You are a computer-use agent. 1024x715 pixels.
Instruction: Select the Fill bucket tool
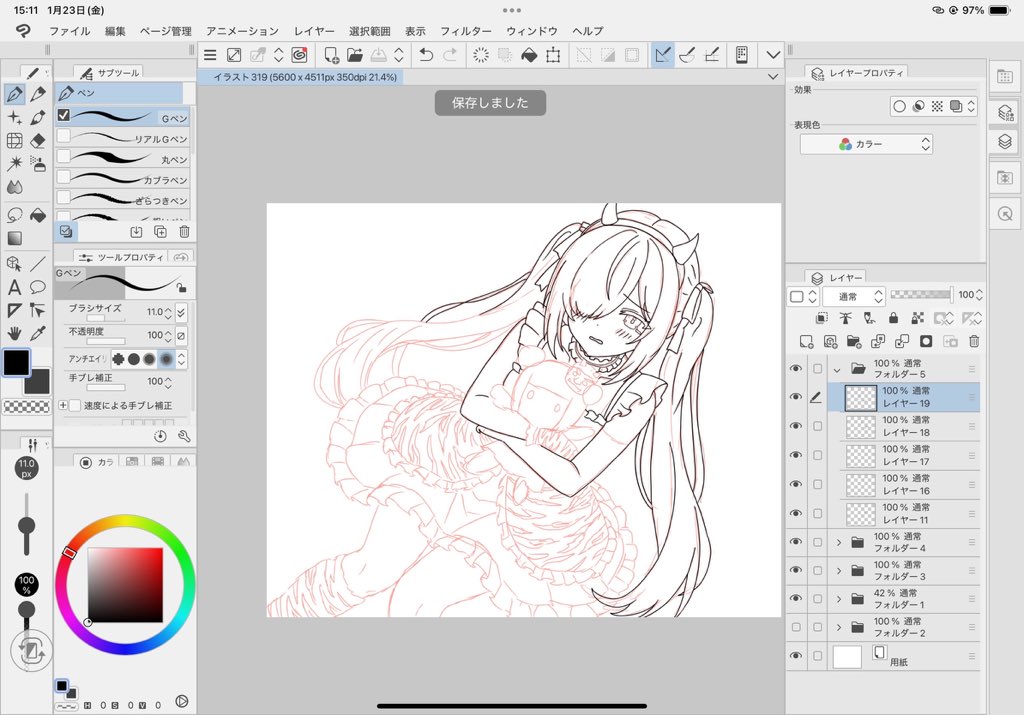(38, 215)
